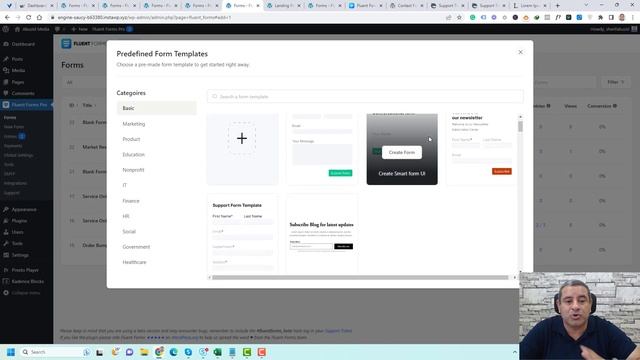Click the Search a form template field

(365, 97)
